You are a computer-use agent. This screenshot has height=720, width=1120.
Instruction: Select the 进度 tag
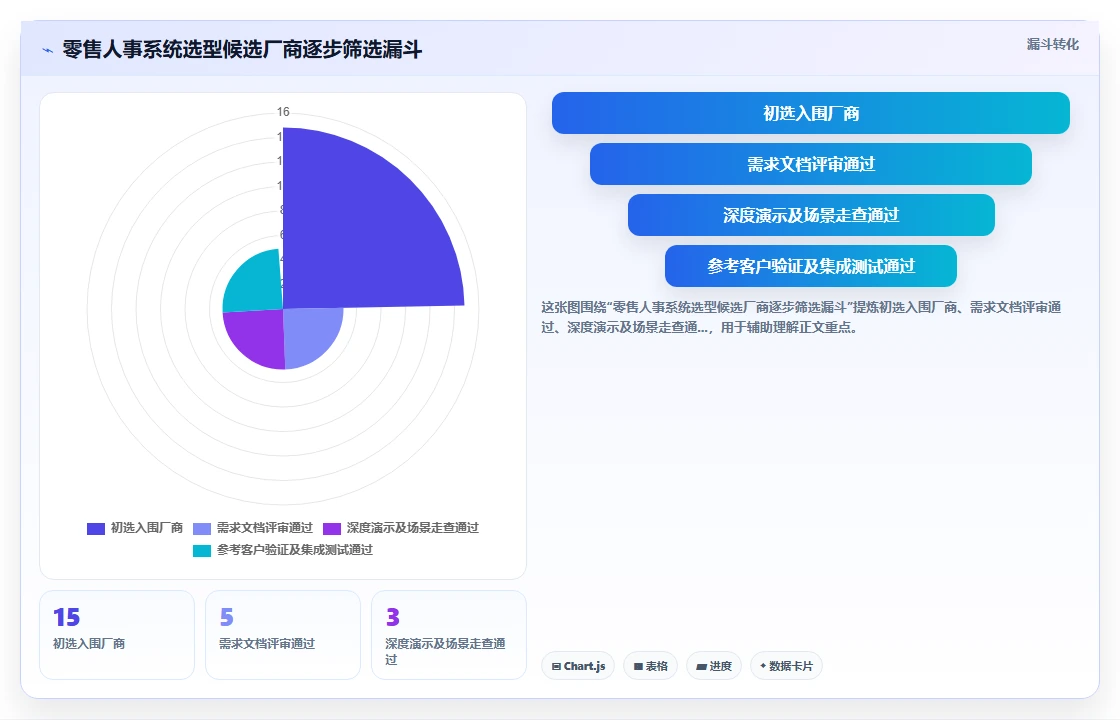click(x=714, y=666)
